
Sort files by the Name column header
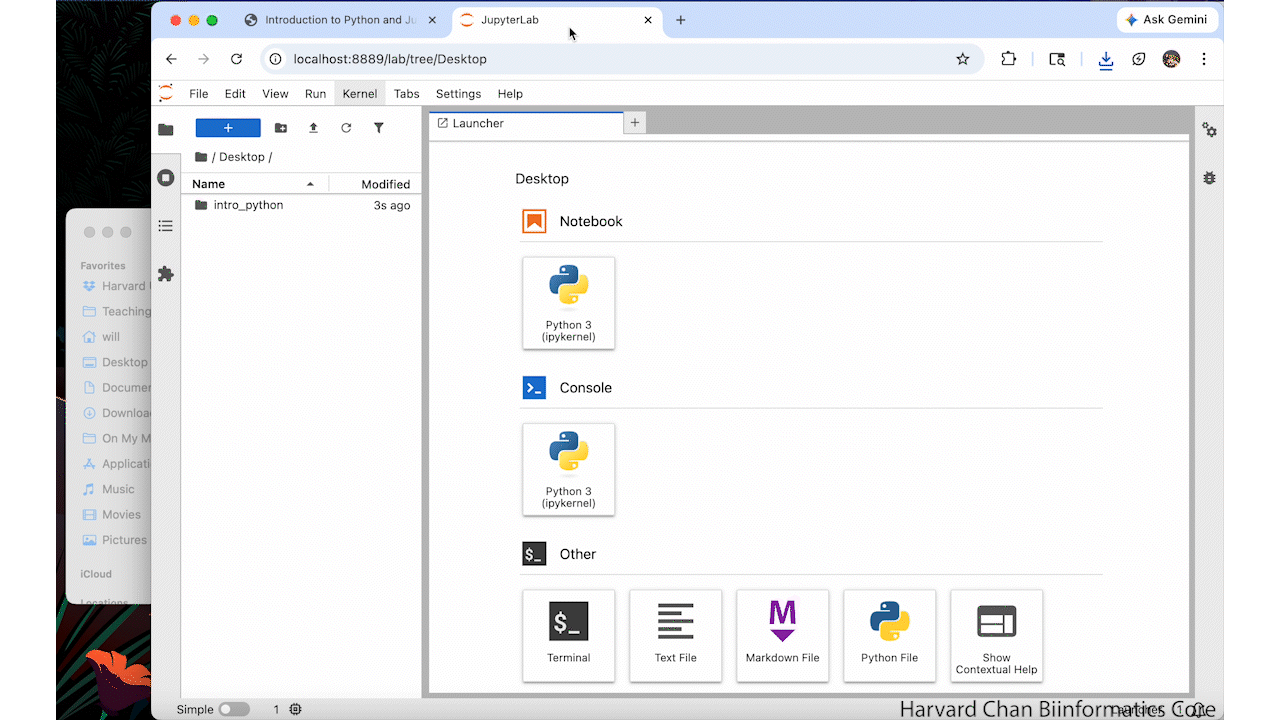[252, 184]
